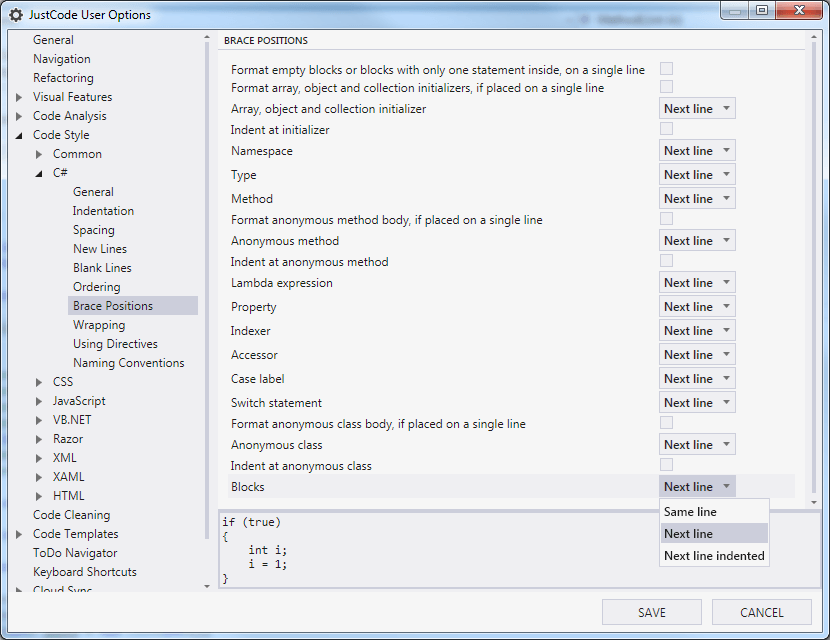Close the Blocks dropdown combo box
Image resolution: width=830 pixels, height=640 pixels.
(697, 486)
